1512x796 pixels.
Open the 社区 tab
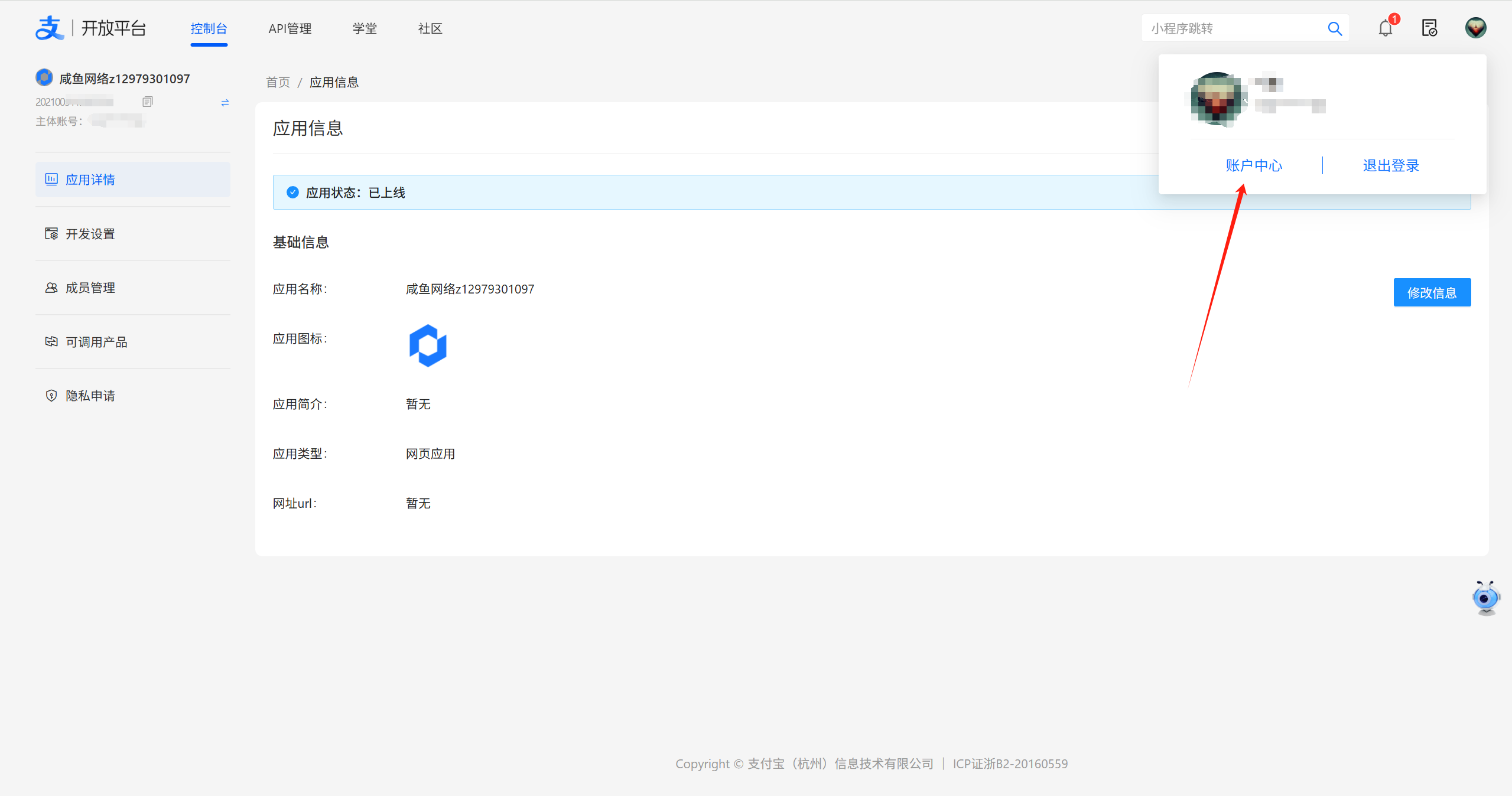[430, 28]
